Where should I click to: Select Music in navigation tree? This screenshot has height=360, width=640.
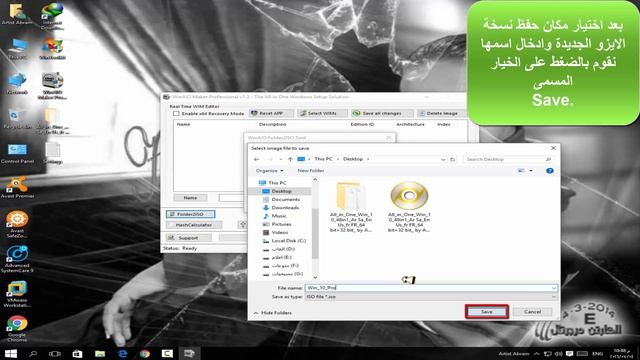tap(279, 216)
